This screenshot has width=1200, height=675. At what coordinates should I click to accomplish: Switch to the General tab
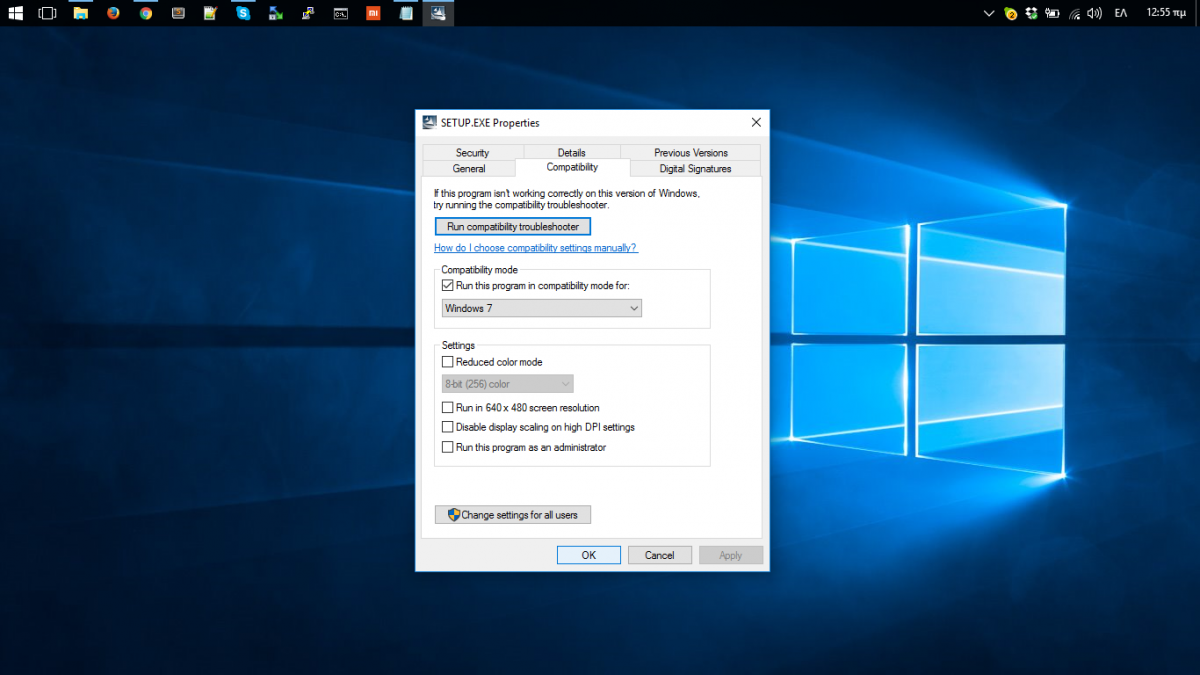[469, 169]
